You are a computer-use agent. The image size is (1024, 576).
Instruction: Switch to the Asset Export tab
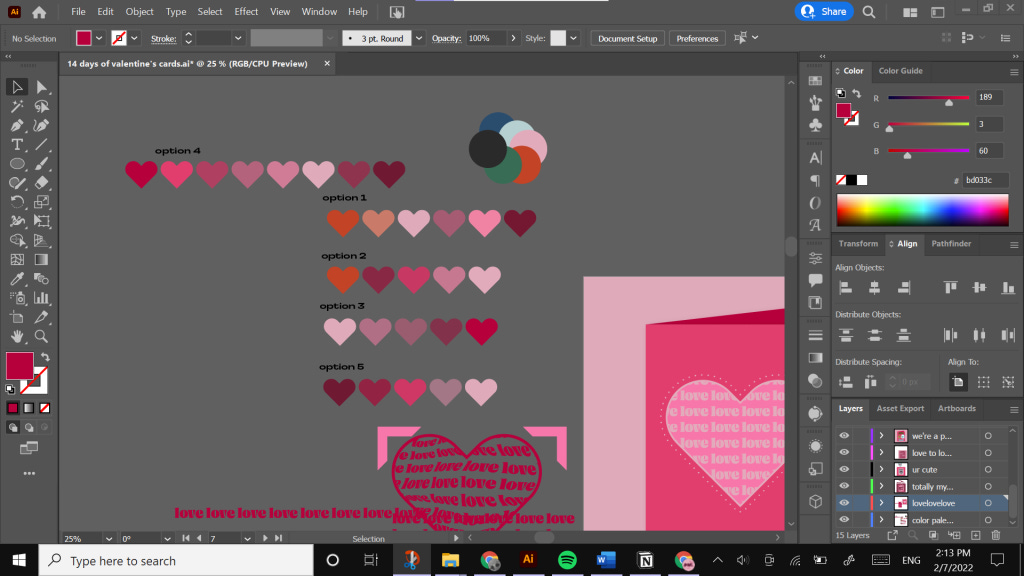point(900,408)
